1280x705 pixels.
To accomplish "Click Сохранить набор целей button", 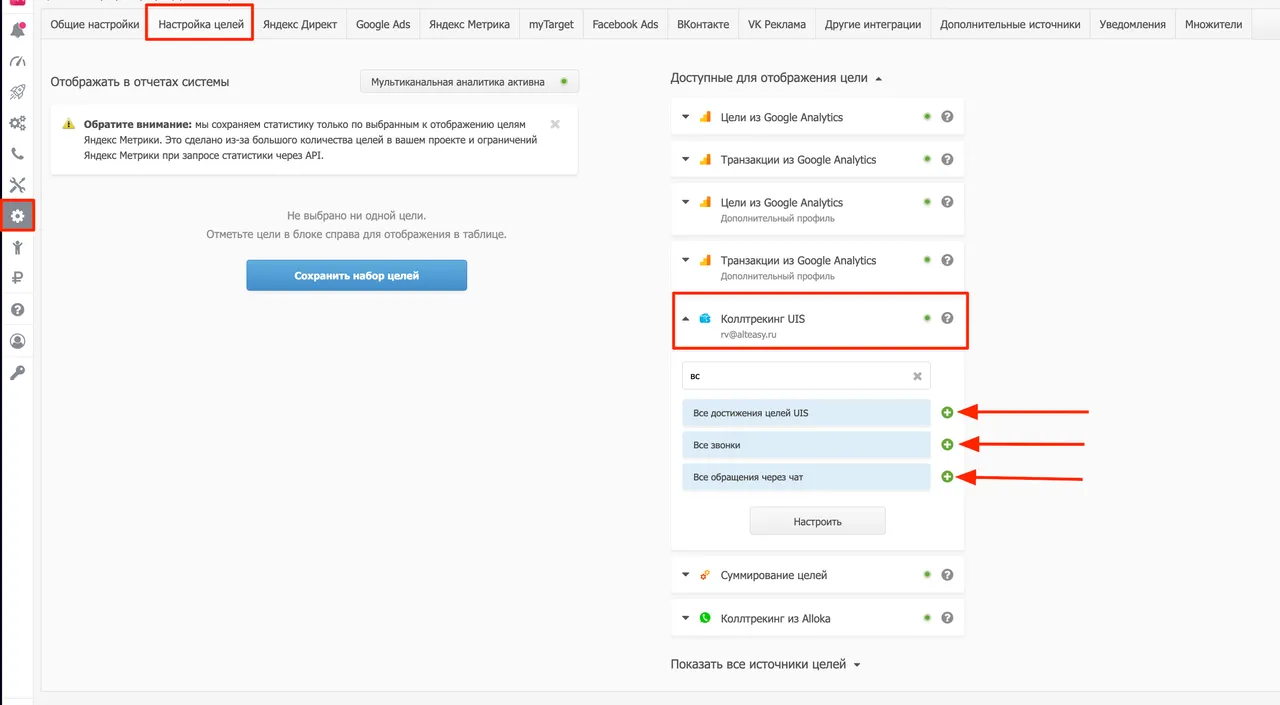I will point(357,275).
